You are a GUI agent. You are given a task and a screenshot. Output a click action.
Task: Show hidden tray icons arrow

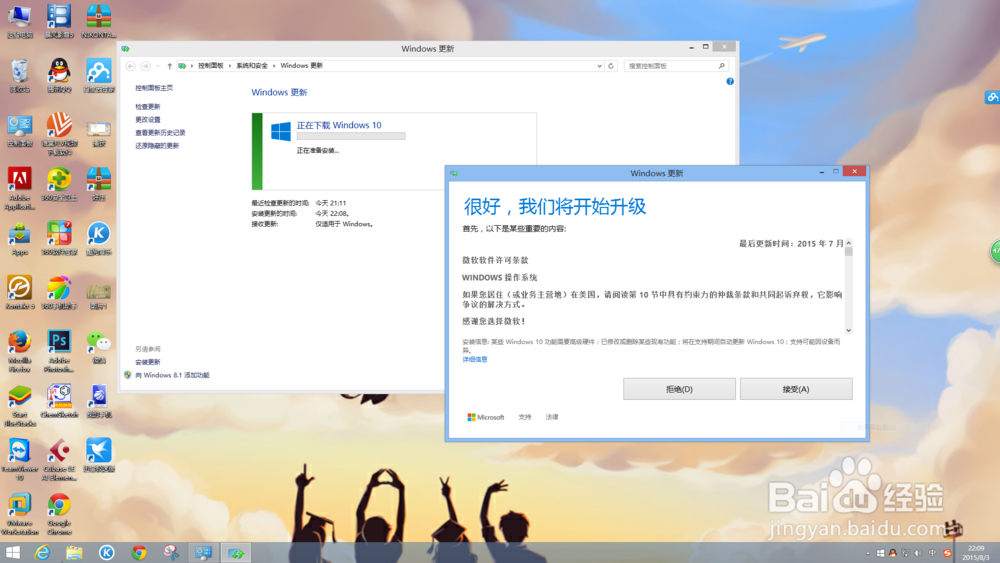point(867,553)
